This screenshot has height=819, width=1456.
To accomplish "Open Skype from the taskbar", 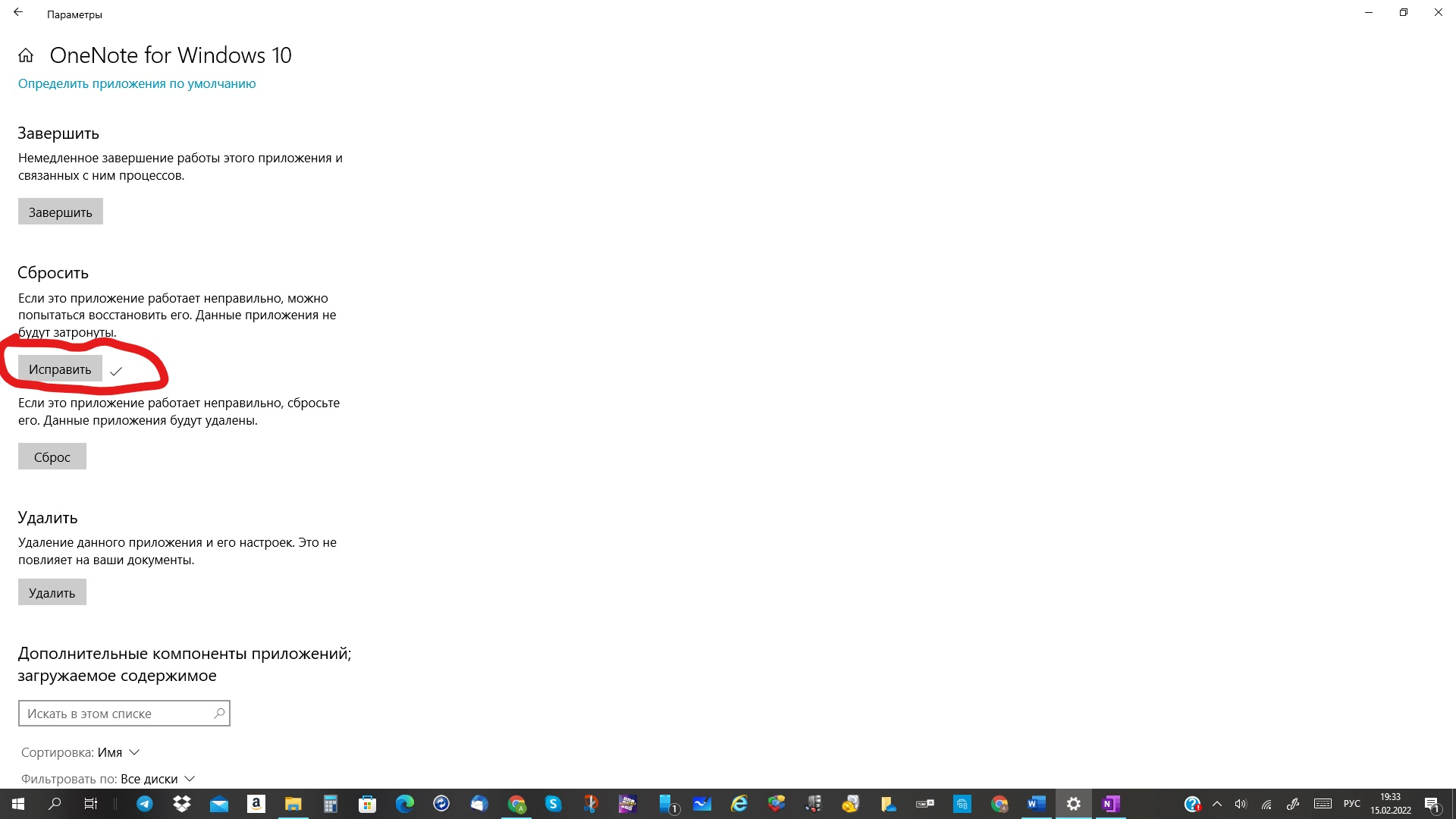I will pos(553,804).
